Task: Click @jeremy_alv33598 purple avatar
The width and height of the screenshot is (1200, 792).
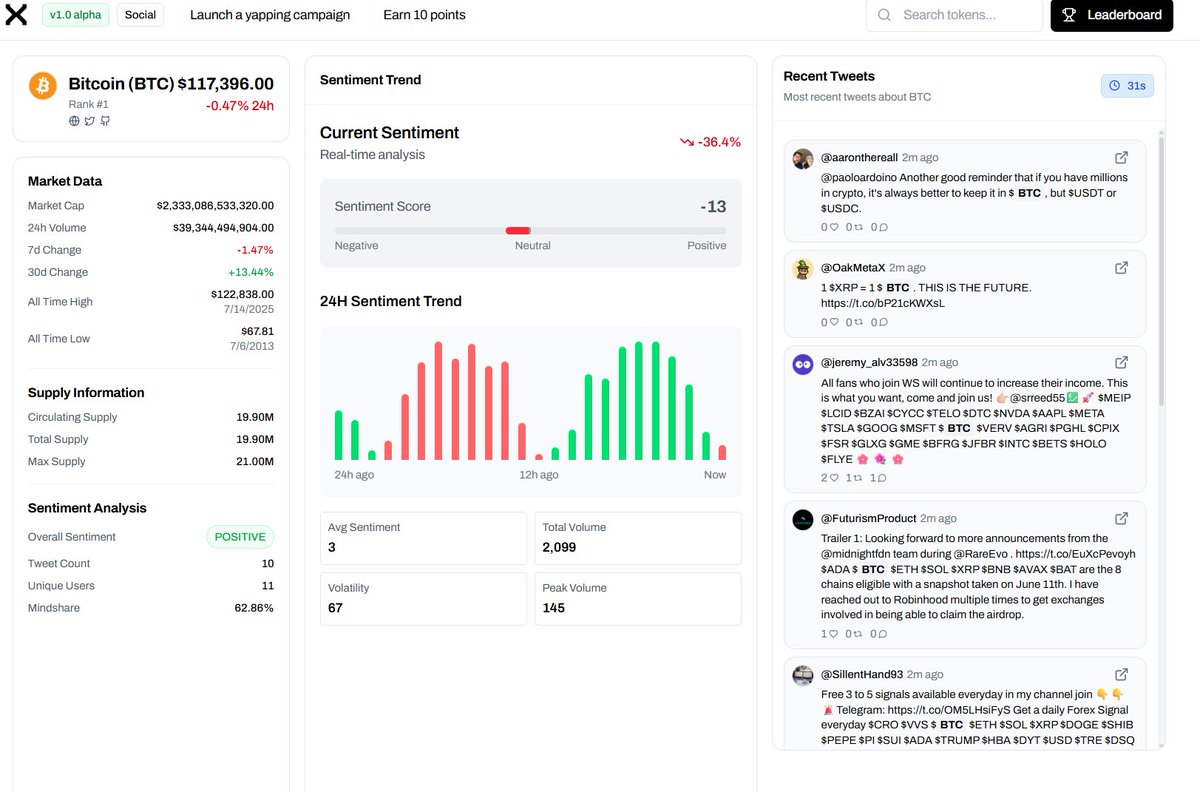Action: click(803, 364)
